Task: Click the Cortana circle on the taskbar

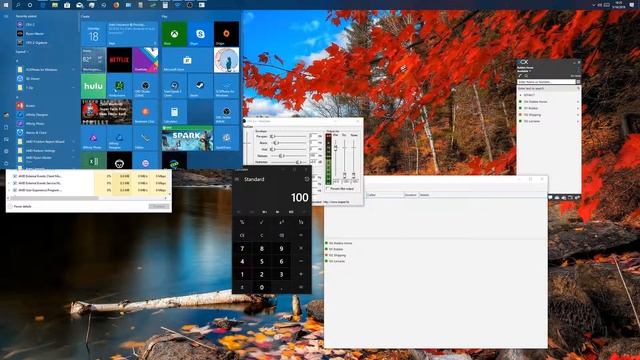Action: pos(30,5)
